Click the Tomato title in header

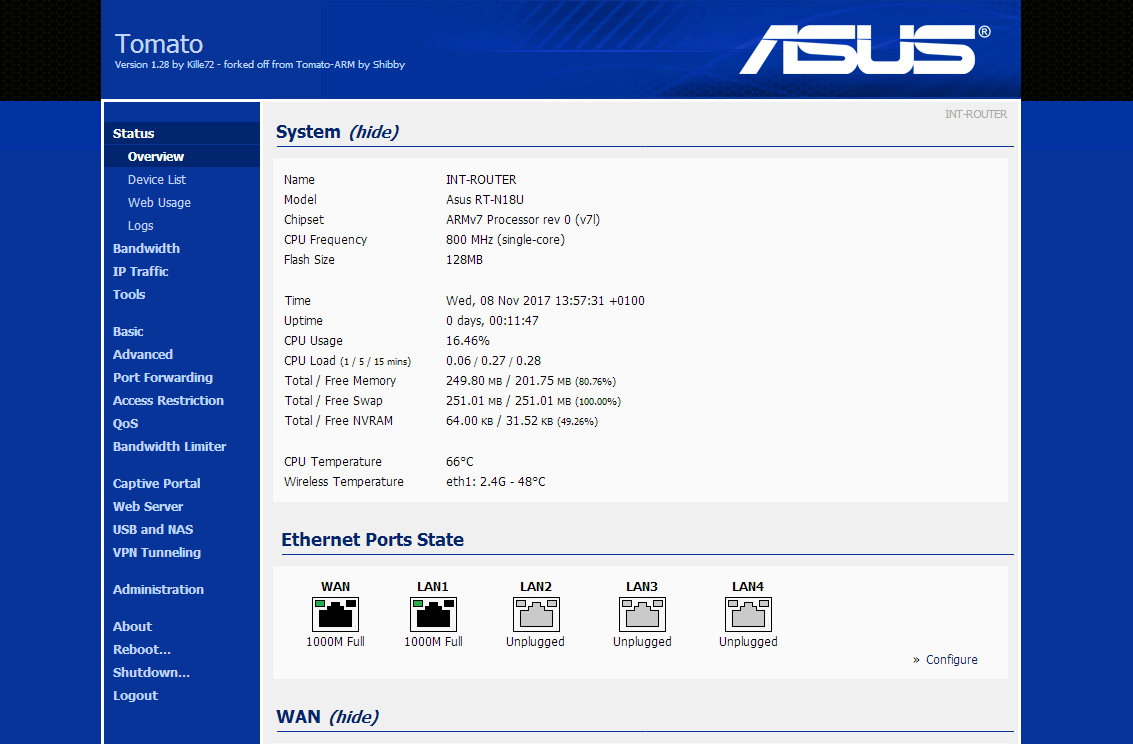(x=159, y=44)
